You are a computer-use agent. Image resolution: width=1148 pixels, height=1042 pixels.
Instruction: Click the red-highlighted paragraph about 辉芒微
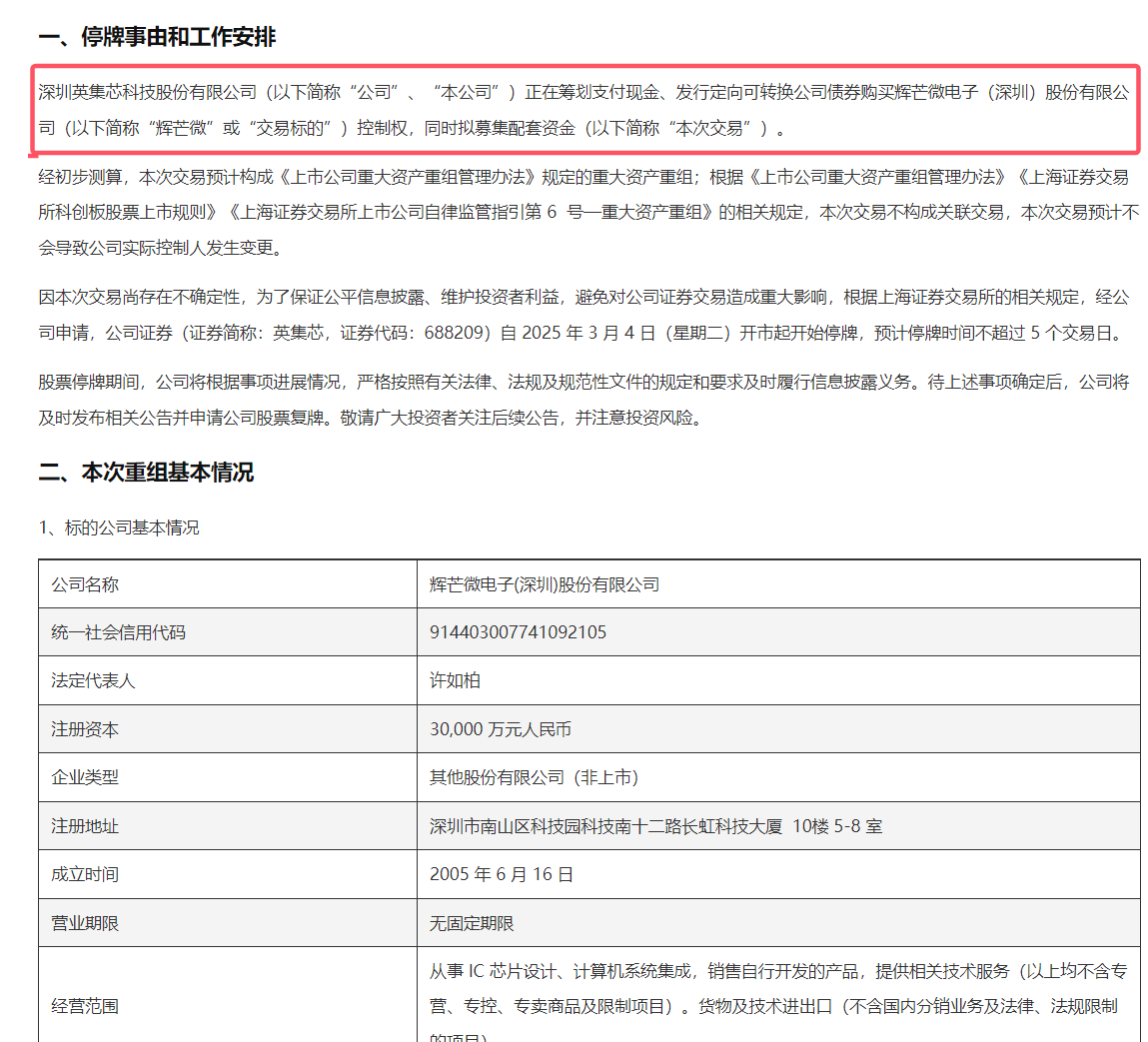pos(584,110)
